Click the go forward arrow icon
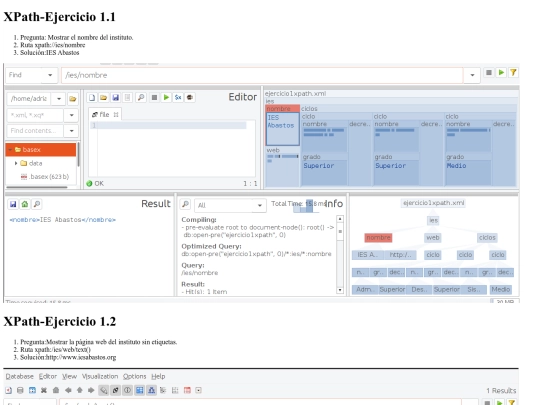The width and height of the screenshot is (540, 405). (x=91, y=390)
